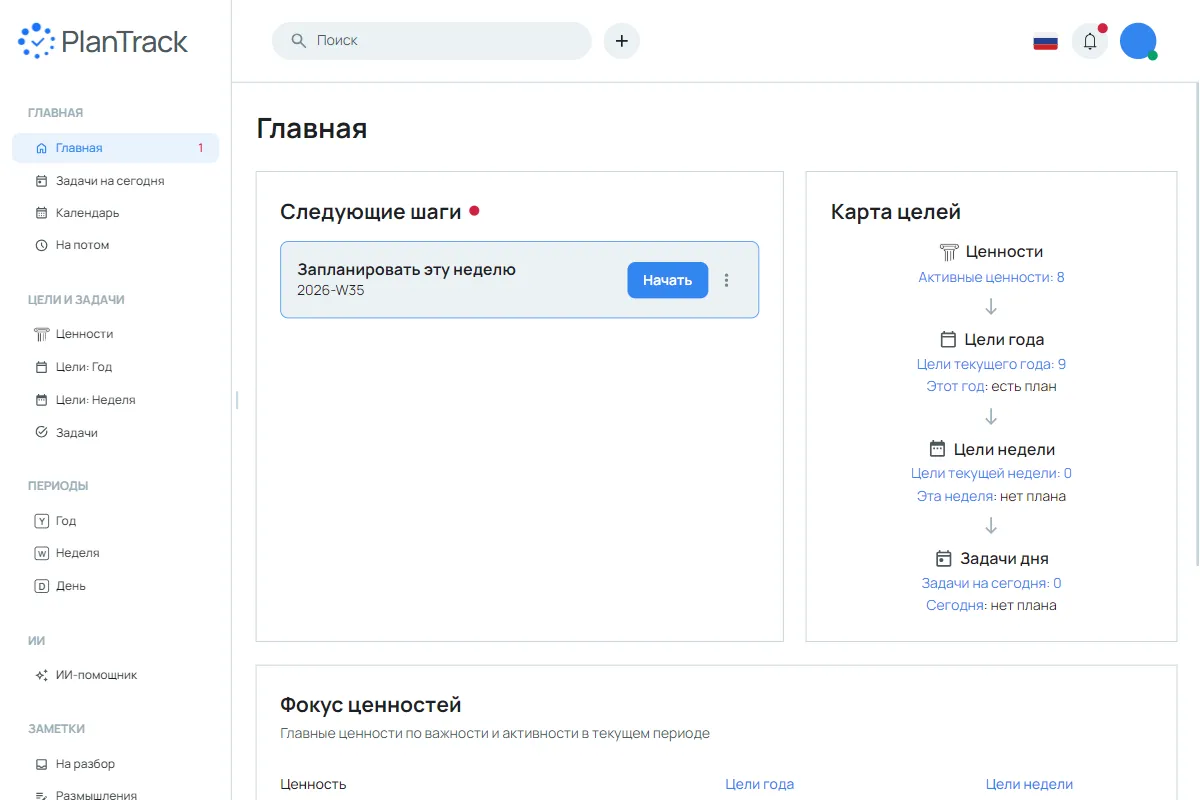This screenshot has height=800, width=1200.
Task: Click the magnifier icon in search
Action: (x=298, y=41)
